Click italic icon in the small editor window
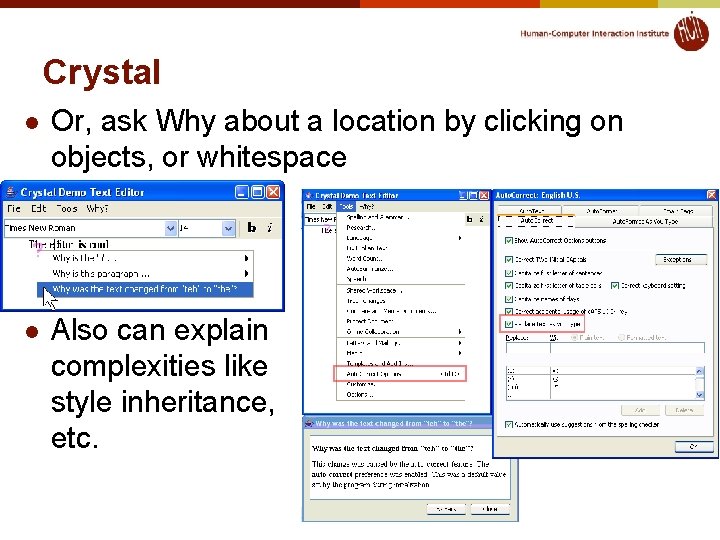 [x=481, y=219]
